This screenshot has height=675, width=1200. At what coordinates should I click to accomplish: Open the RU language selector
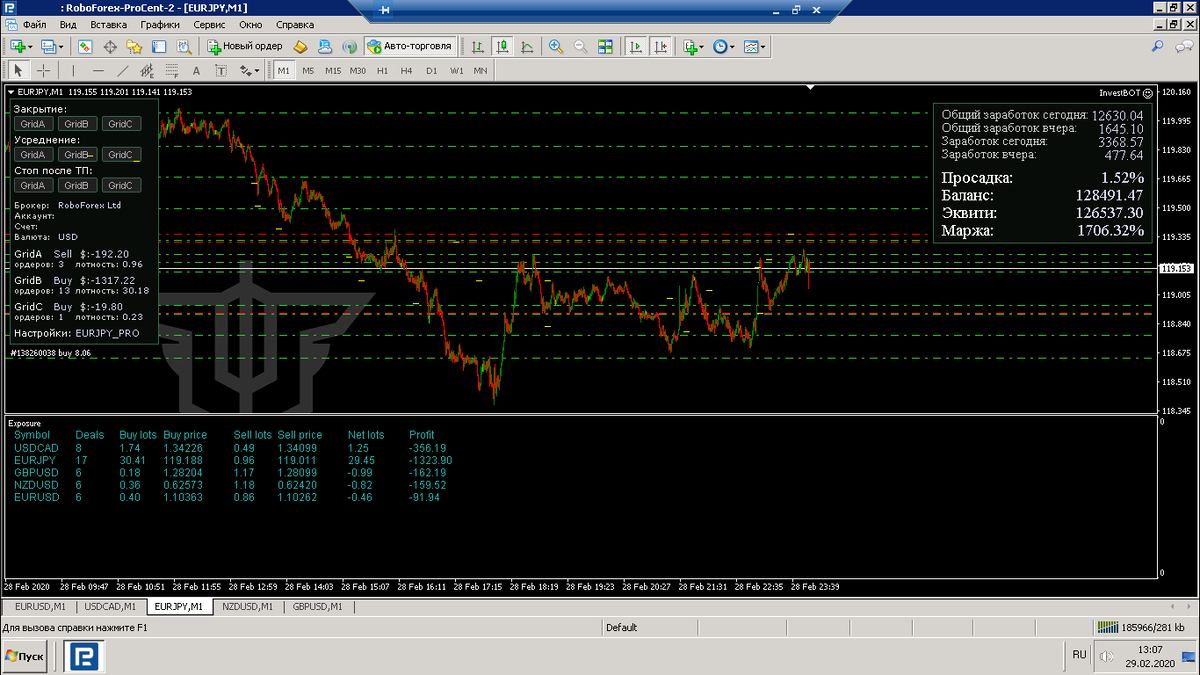click(x=1079, y=655)
